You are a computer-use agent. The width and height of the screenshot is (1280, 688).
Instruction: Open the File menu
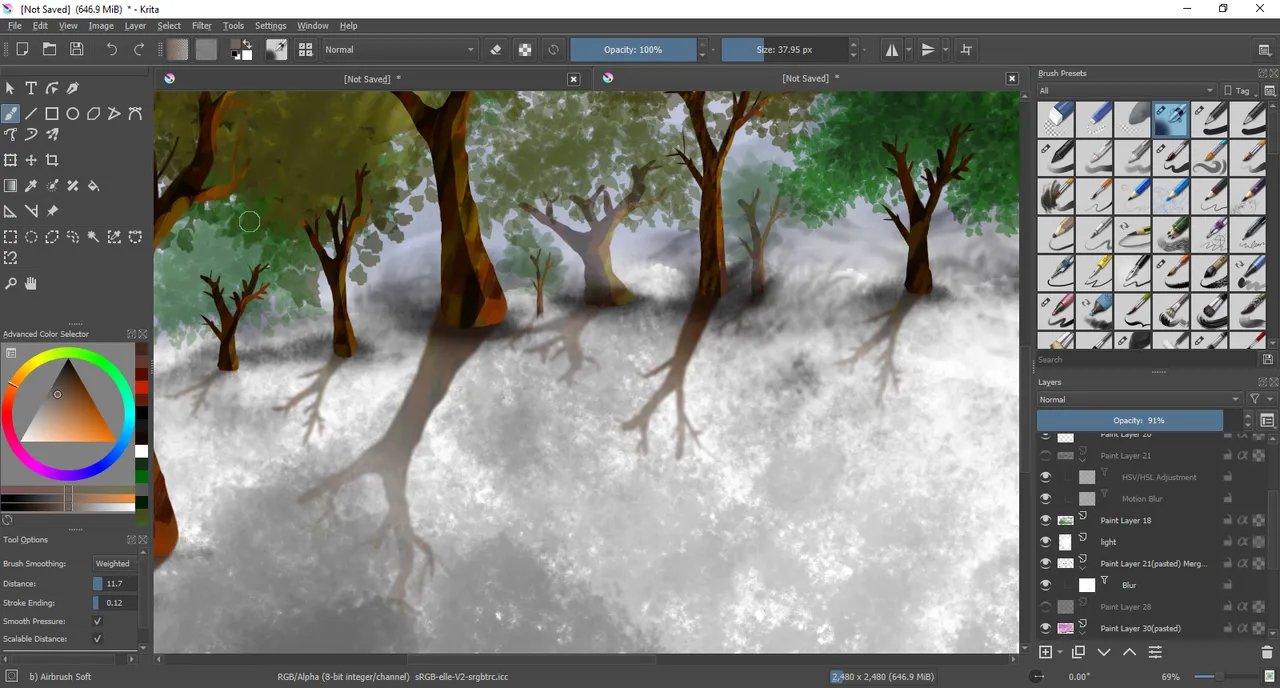(x=15, y=26)
